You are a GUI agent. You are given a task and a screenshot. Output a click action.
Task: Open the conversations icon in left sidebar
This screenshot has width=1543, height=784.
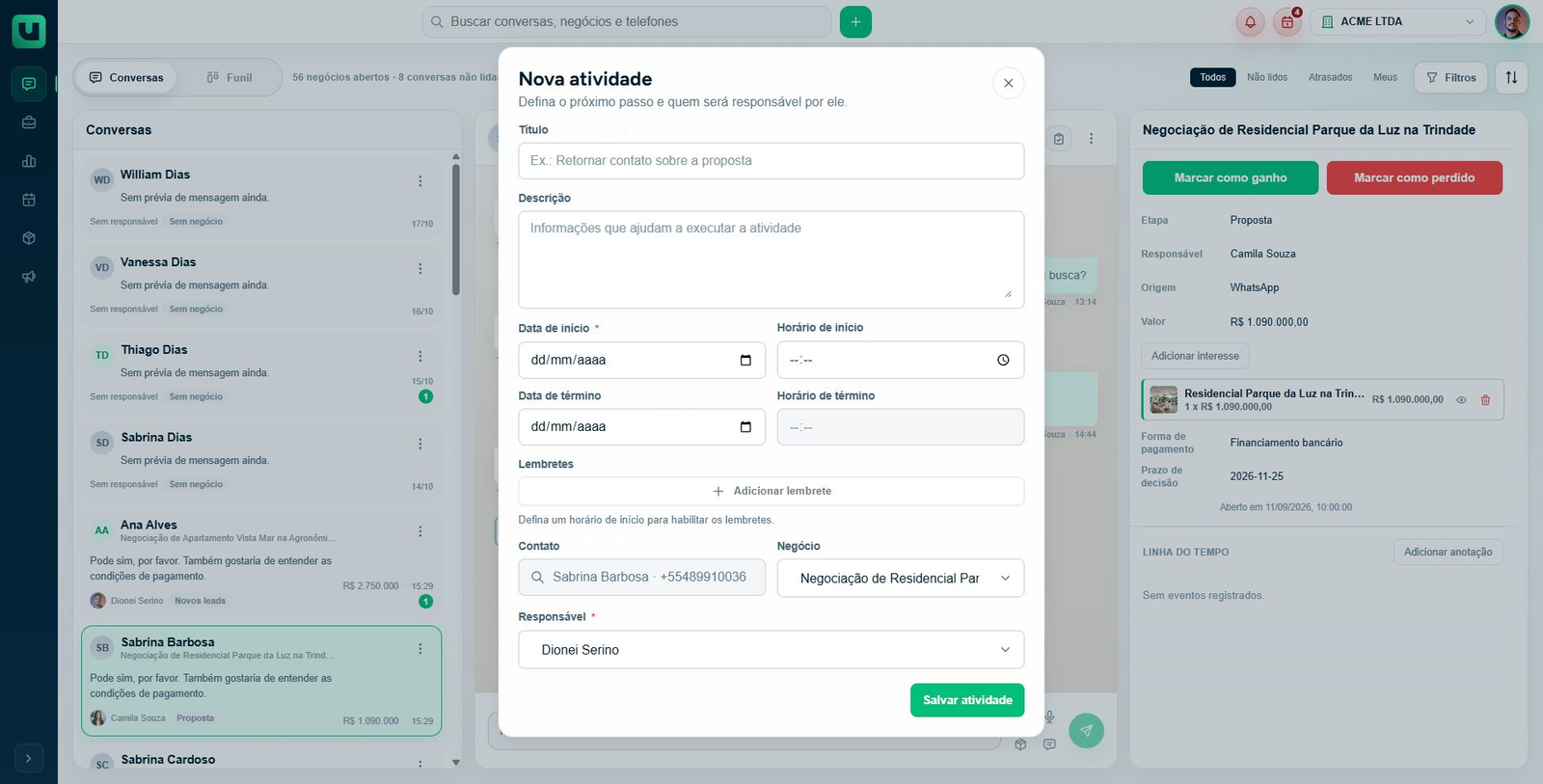29,84
